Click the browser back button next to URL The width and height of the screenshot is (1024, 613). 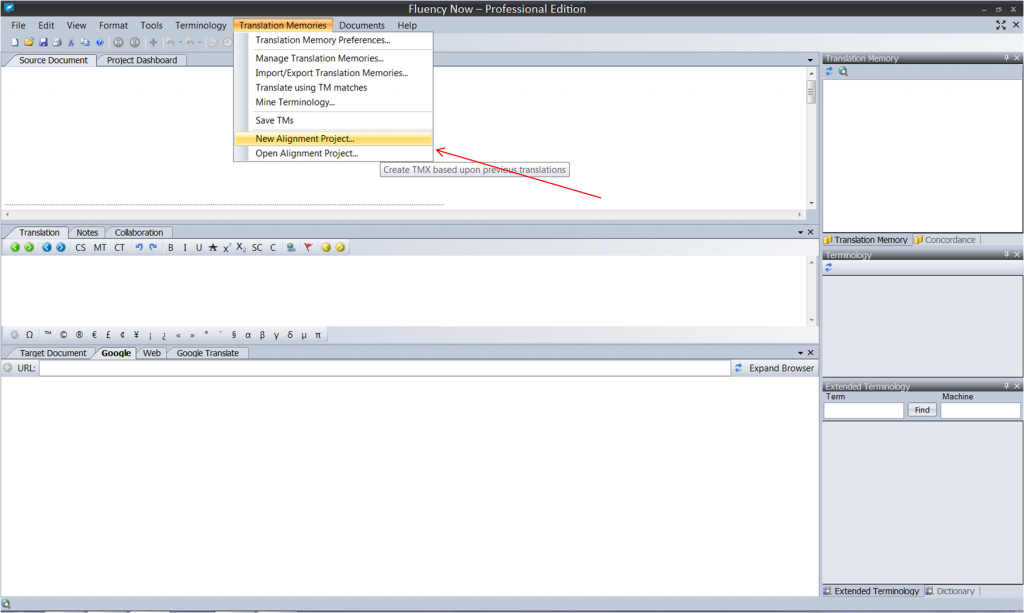(x=8, y=368)
